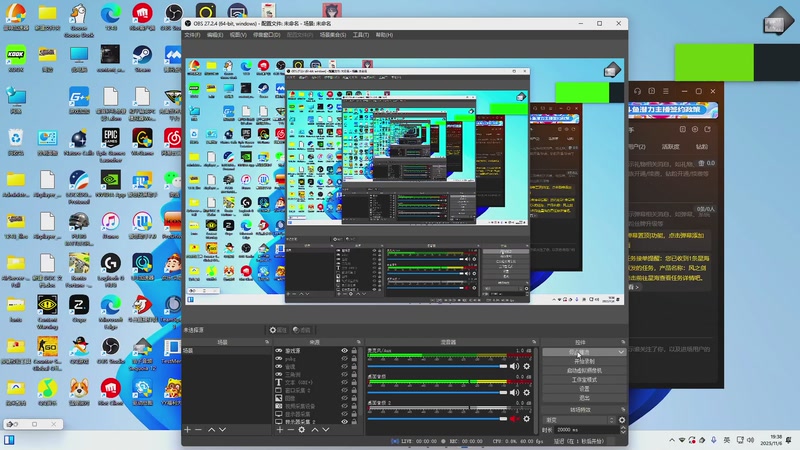Pop out the 转场特效 dock panel
This screenshot has width=800, height=450.
623,410
